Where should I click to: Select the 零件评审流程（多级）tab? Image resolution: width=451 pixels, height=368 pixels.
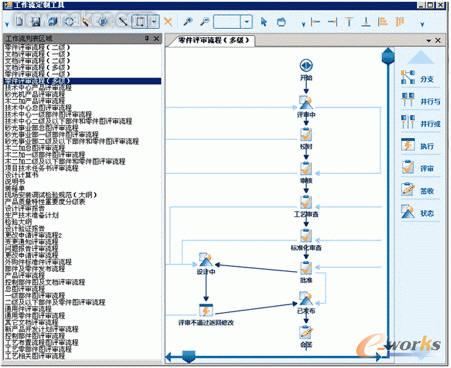click(x=213, y=41)
